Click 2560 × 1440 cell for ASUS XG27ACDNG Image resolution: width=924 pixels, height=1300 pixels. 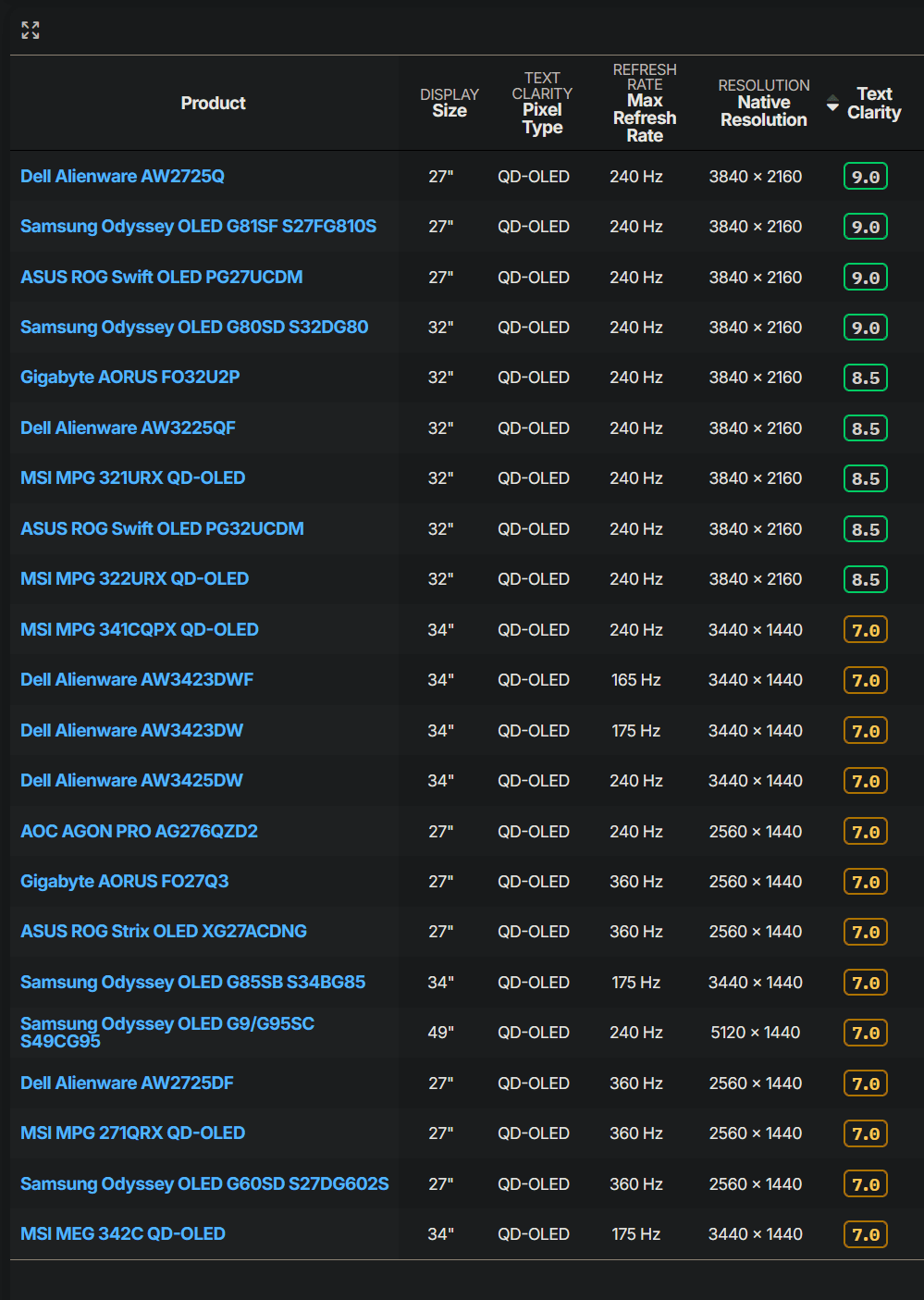pyautogui.click(x=756, y=932)
